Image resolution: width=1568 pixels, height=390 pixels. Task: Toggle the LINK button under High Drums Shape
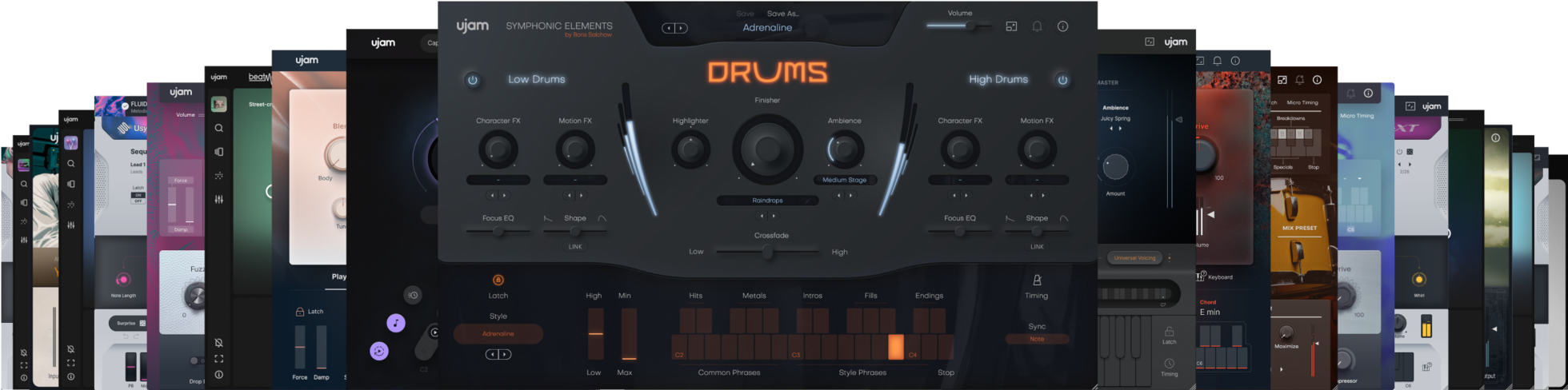(x=1037, y=247)
